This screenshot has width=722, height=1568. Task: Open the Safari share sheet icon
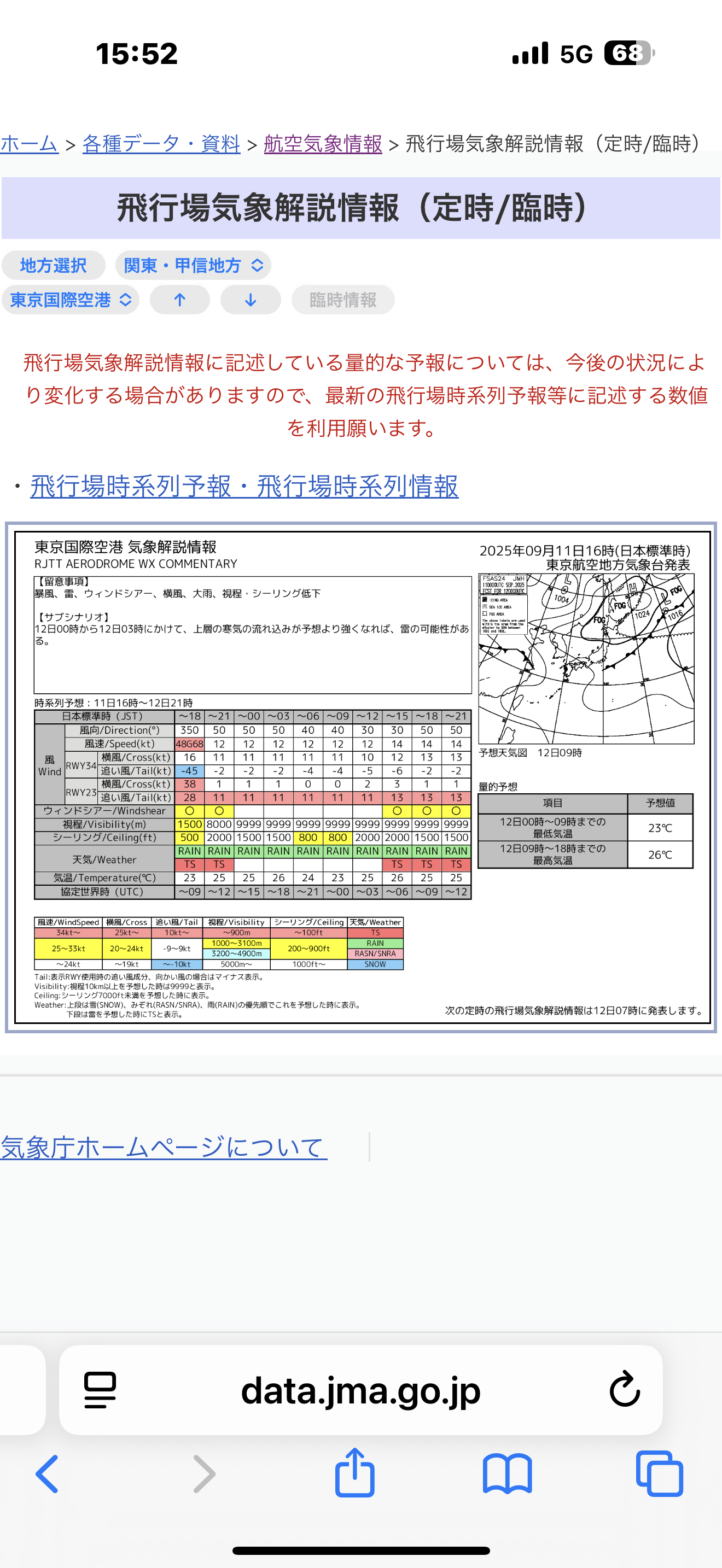(x=355, y=1472)
